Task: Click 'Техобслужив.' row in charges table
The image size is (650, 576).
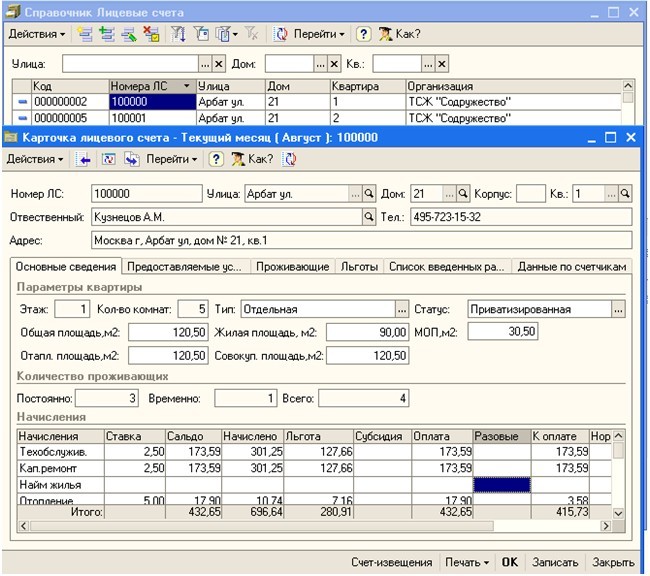Action: [x=315, y=452]
